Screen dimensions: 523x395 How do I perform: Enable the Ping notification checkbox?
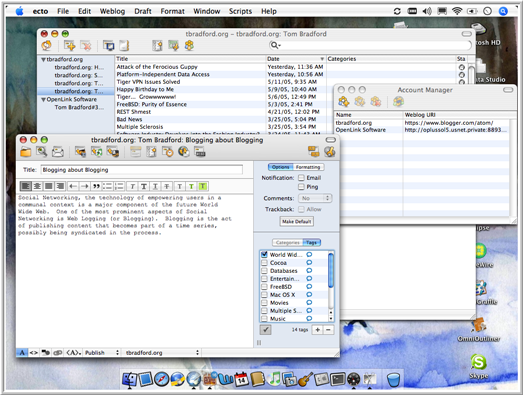(301, 186)
